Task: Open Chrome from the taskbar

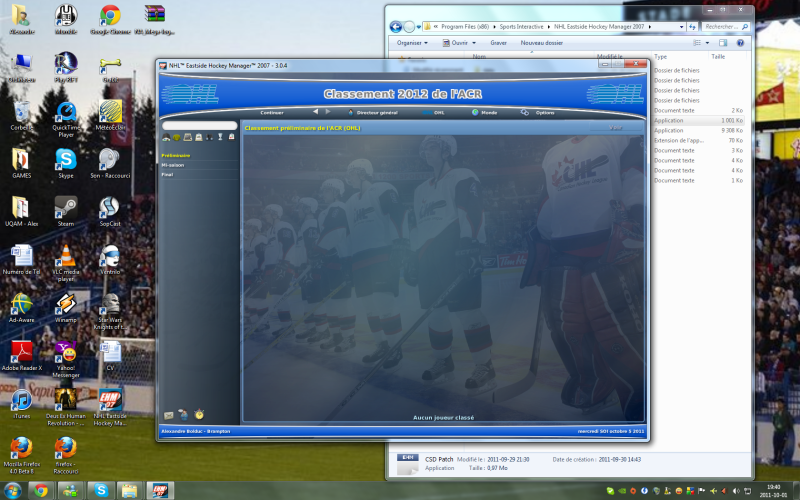Action: click(41, 491)
